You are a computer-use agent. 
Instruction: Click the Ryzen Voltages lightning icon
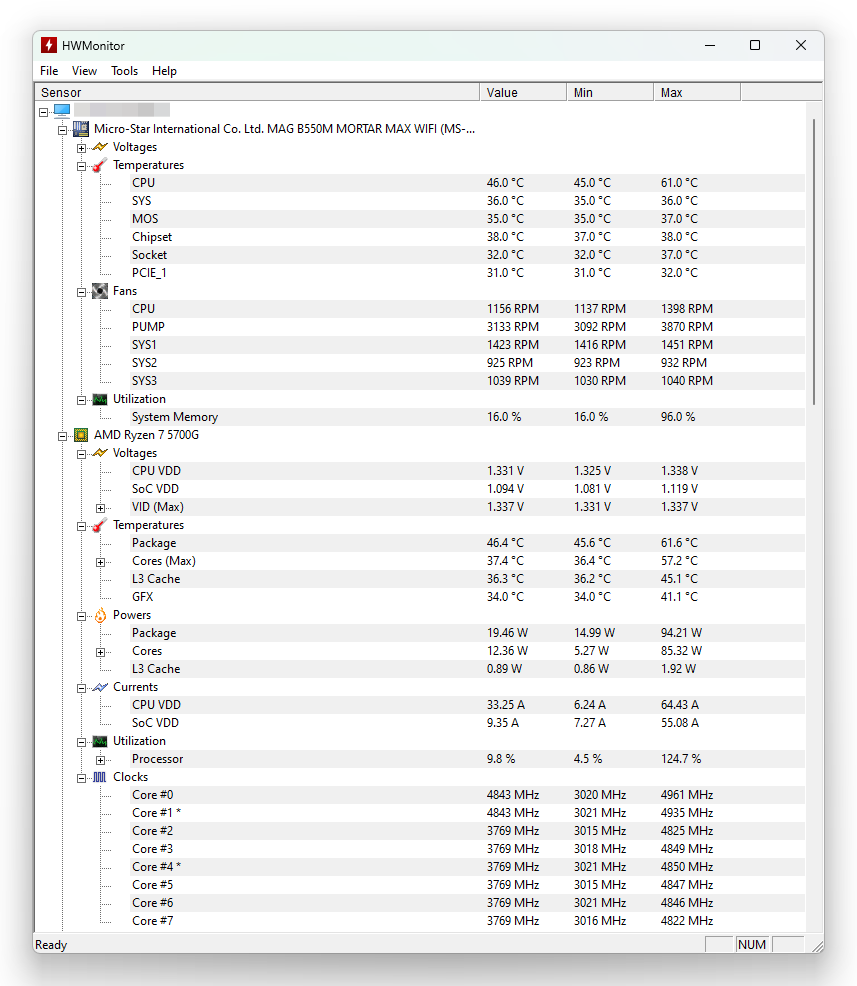[x=100, y=453]
